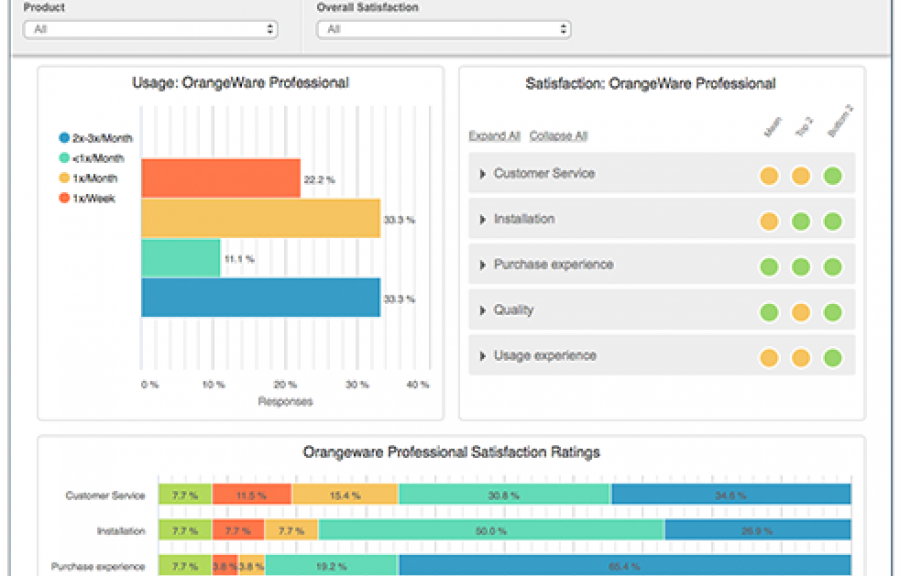This screenshot has height=576, width=900.
Task: Click the Purchase experience Mean status circle
Action: tap(769, 267)
